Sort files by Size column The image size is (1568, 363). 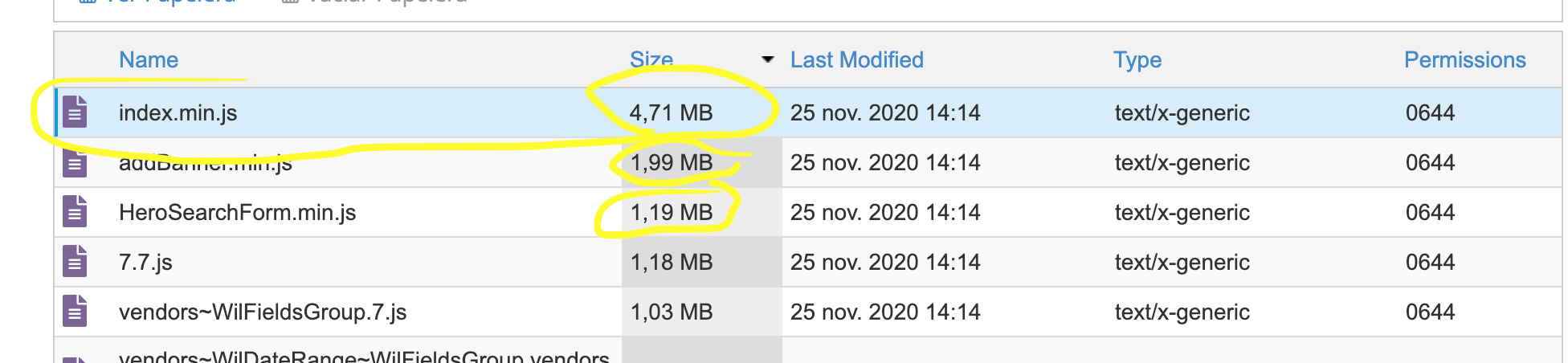pos(651,60)
